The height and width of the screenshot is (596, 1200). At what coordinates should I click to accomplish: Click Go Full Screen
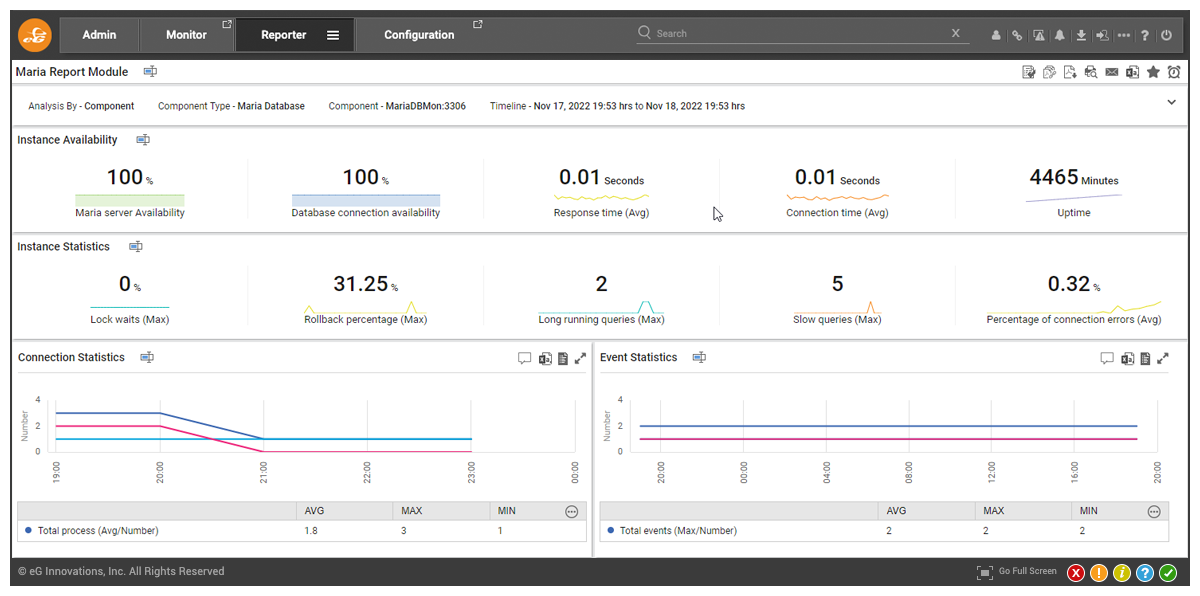coord(1017,572)
